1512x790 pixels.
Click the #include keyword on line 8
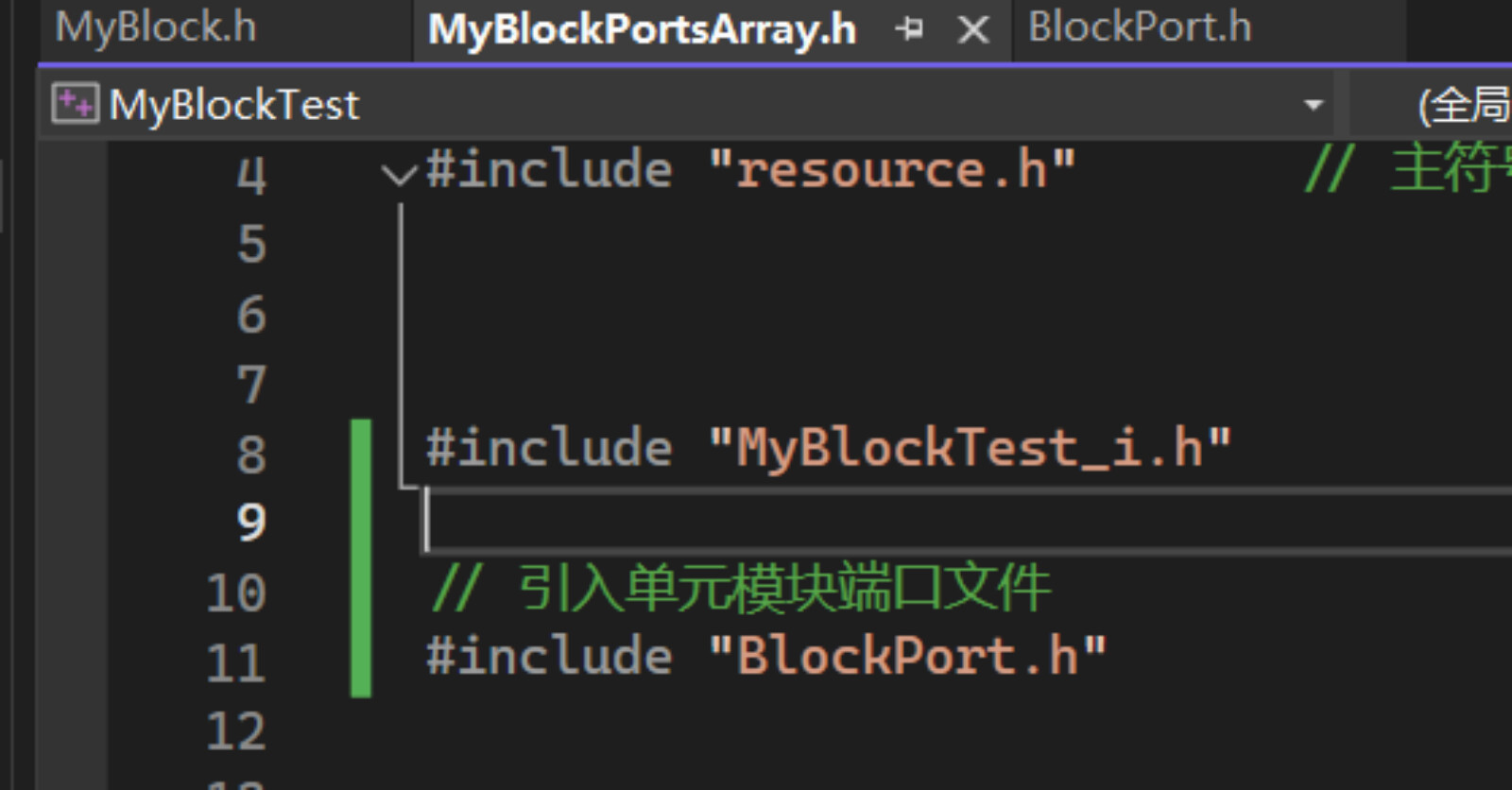coord(549,447)
